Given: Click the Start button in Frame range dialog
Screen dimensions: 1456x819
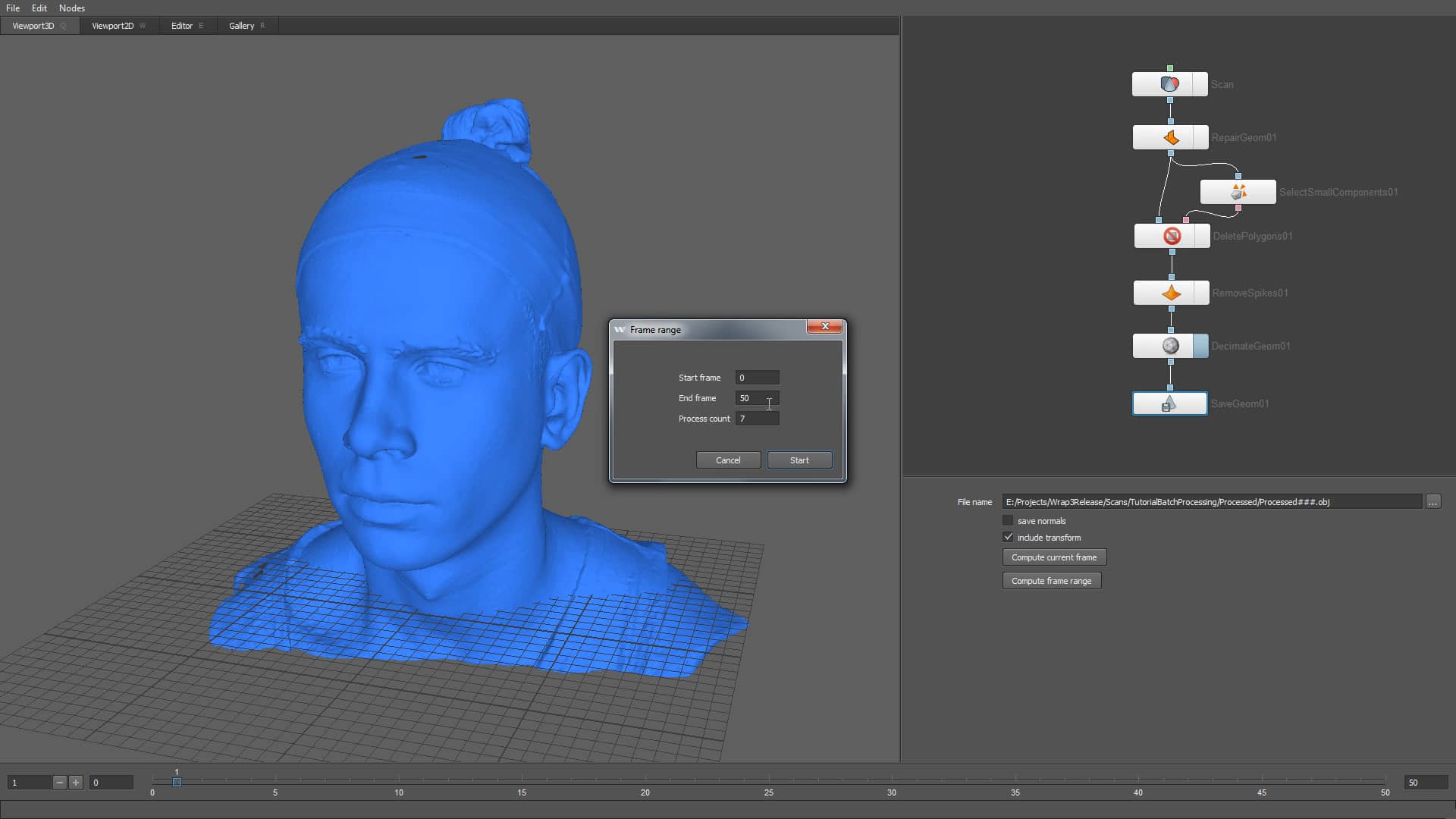Looking at the screenshot, I should pyautogui.click(x=799, y=460).
